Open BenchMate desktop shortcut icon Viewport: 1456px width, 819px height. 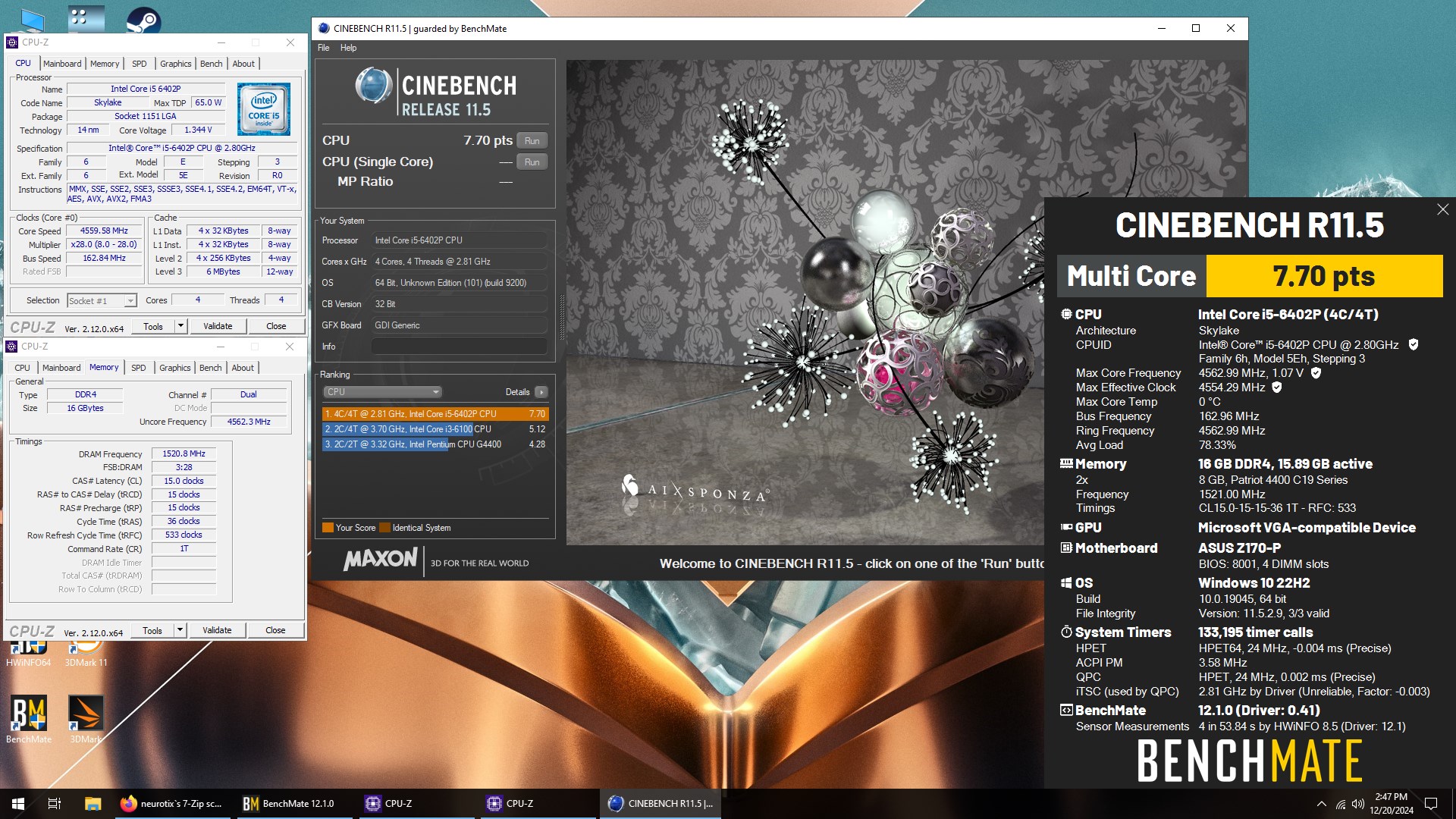pos(29,713)
